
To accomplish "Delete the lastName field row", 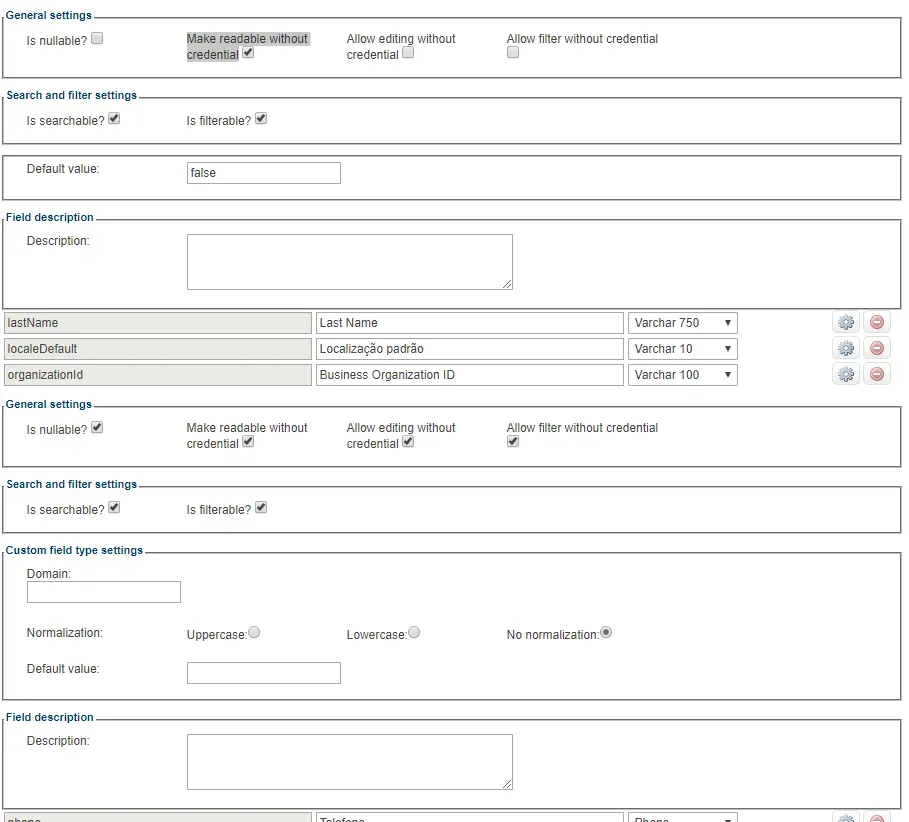I will pyautogui.click(x=877, y=322).
